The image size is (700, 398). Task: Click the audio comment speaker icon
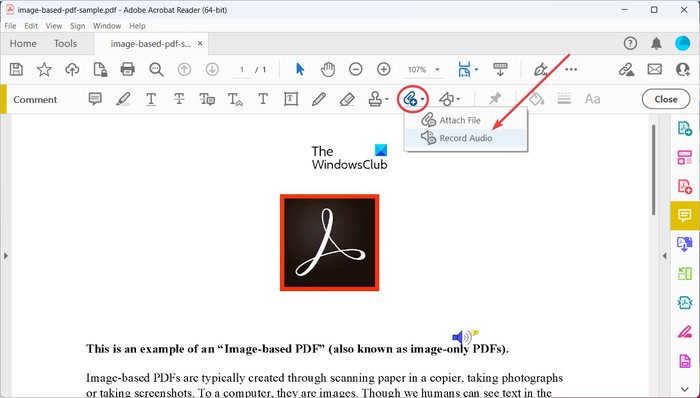464,336
